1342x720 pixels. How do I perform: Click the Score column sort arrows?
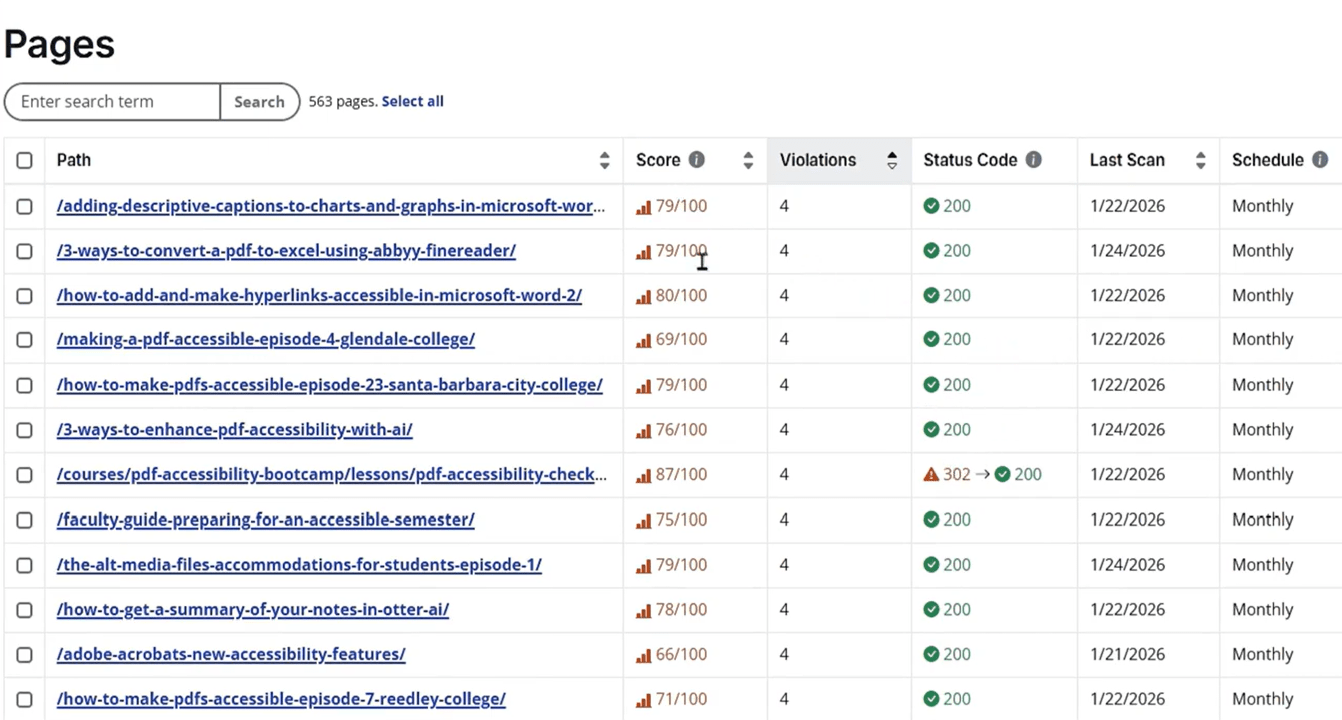coord(747,160)
